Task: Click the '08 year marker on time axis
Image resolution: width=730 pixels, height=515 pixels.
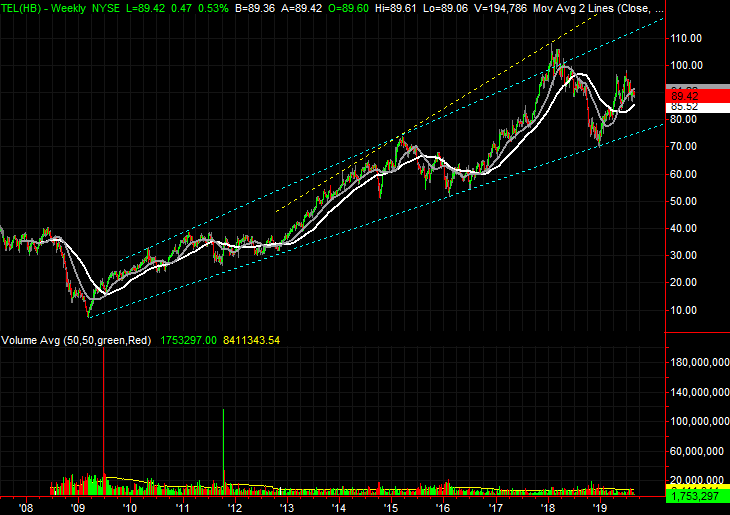Action: tap(26, 508)
